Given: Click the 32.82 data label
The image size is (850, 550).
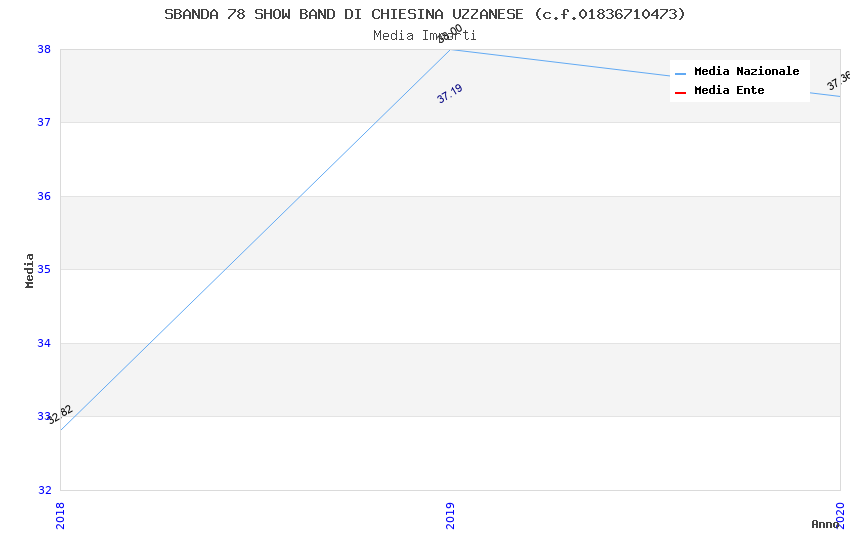Looking at the screenshot, I should (60, 415).
